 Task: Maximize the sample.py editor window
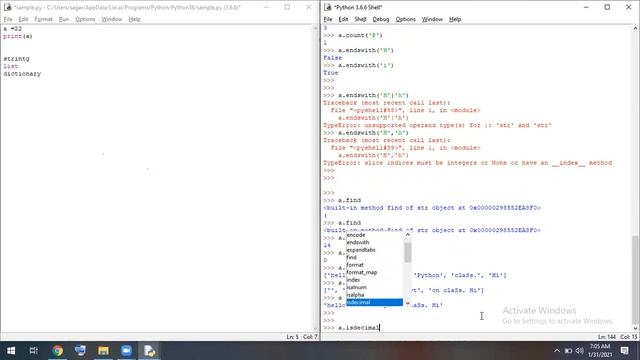(287, 7)
